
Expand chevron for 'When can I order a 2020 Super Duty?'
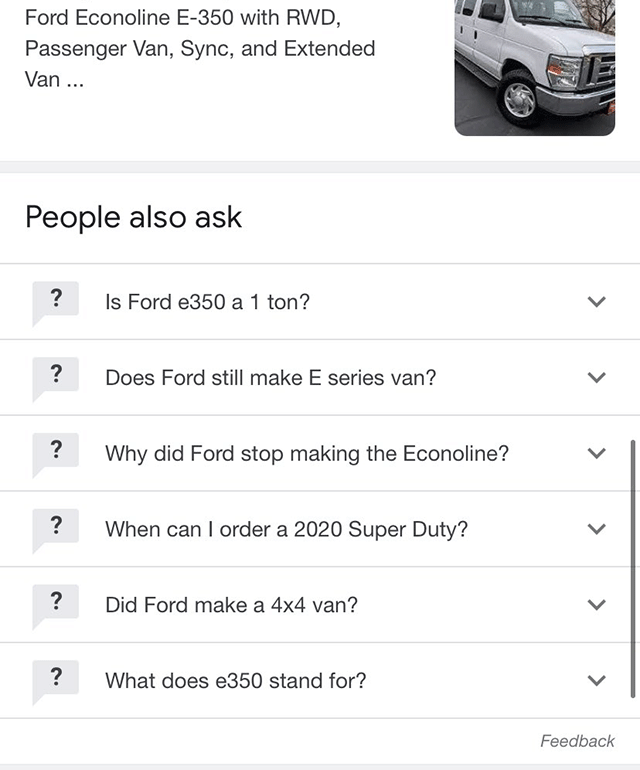(597, 529)
